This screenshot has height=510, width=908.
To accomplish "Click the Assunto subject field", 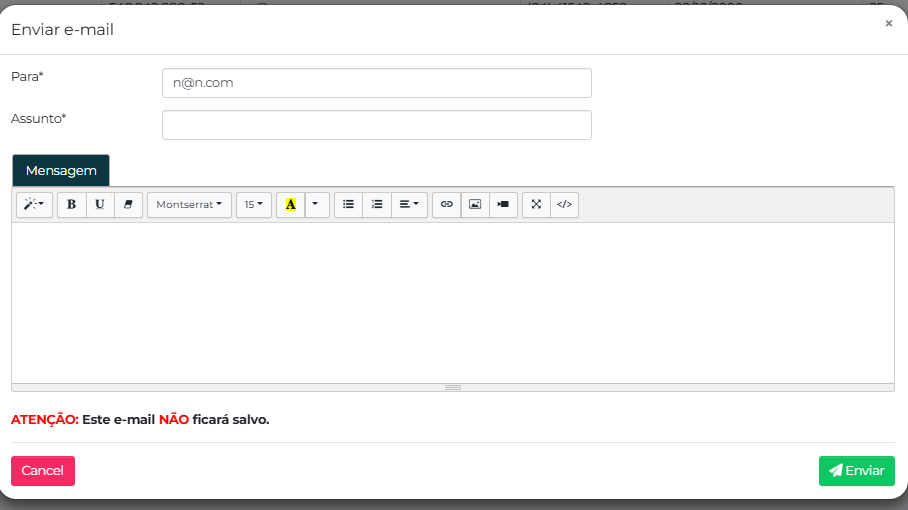I will coord(377,125).
